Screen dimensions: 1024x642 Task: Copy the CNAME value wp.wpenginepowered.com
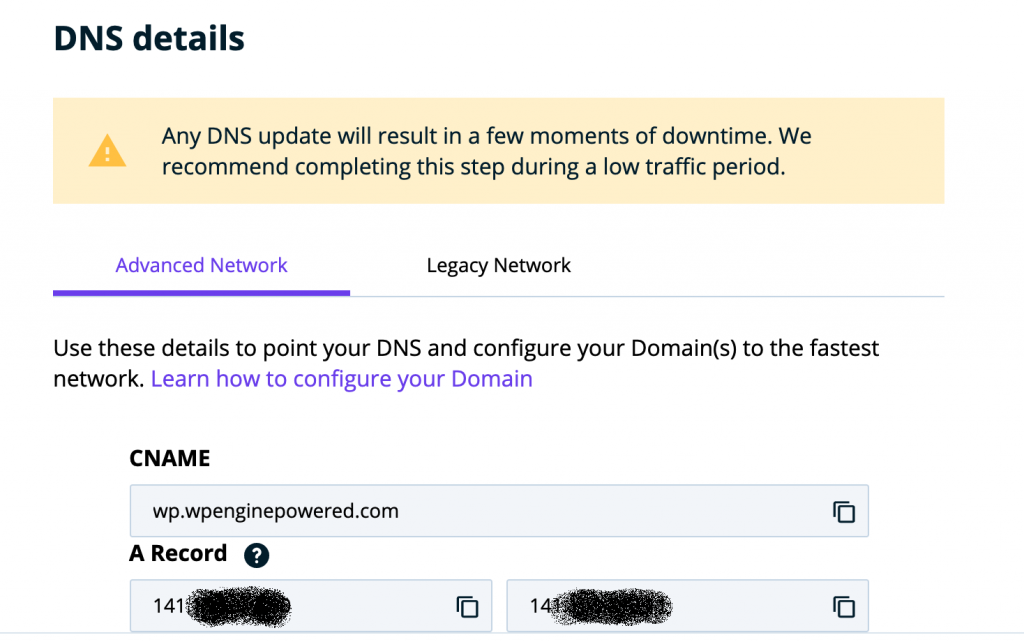pyautogui.click(x=844, y=512)
